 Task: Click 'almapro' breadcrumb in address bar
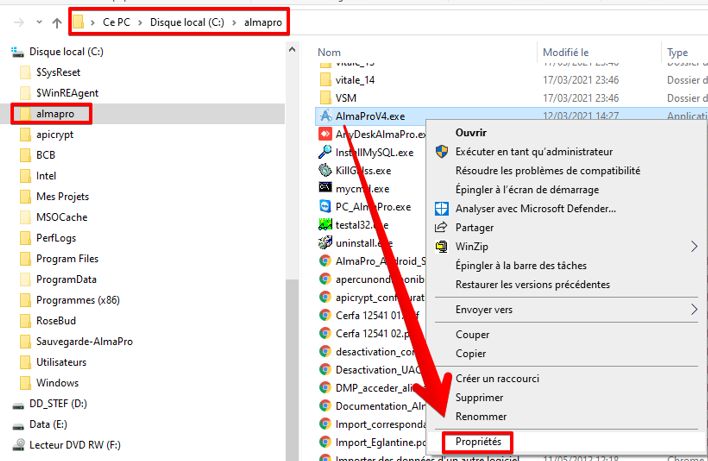[263, 22]
